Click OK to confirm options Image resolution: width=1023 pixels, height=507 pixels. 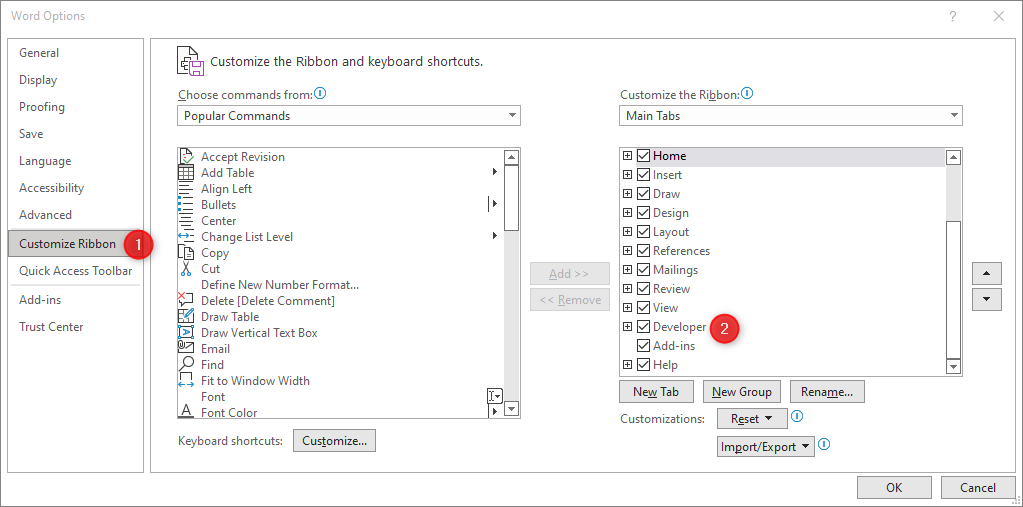(x=894, y=487)
